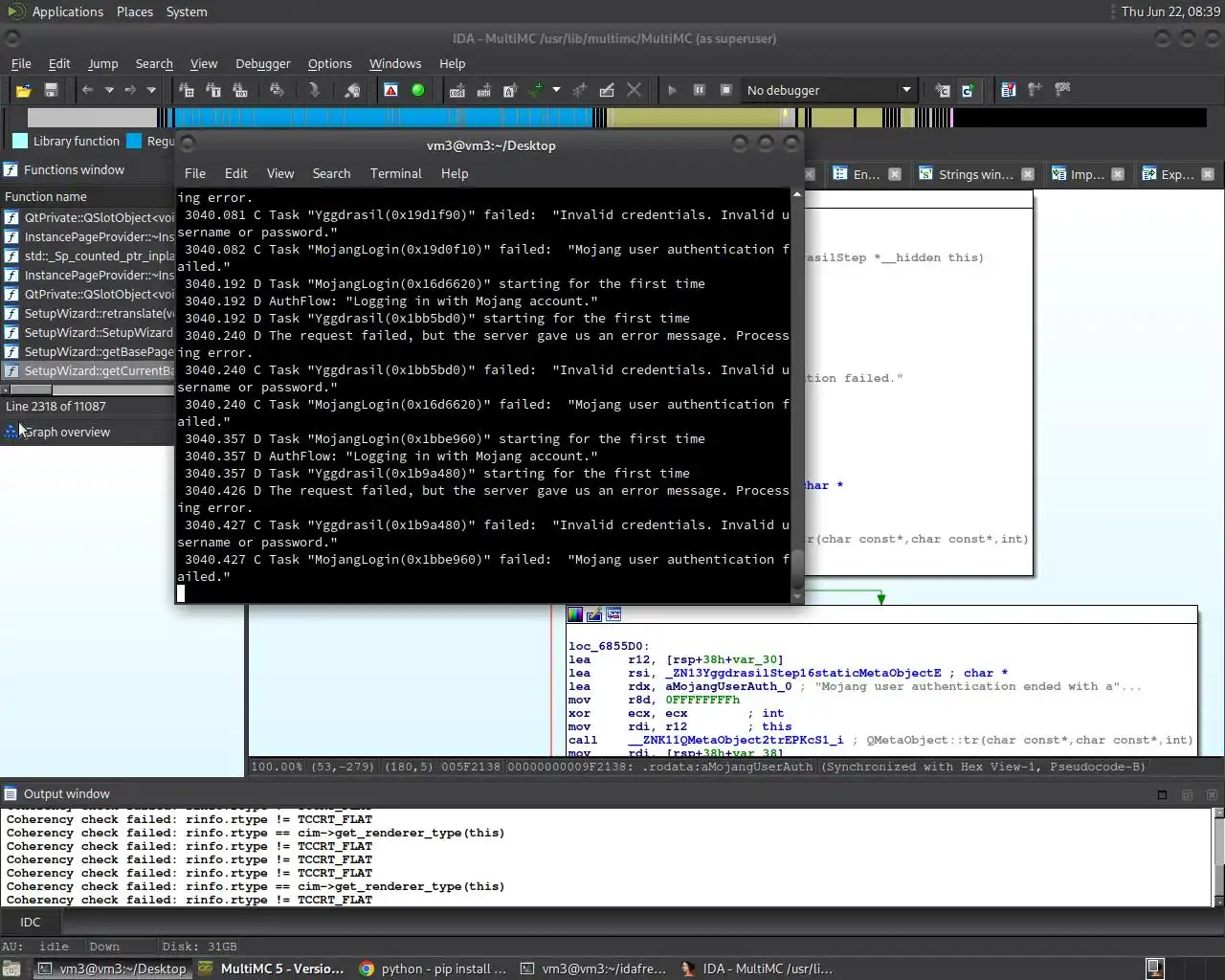Viewport: 1225px width, 980px height.
Task: Click the terminal window vertical scrollbar
Action: [797, 395]
